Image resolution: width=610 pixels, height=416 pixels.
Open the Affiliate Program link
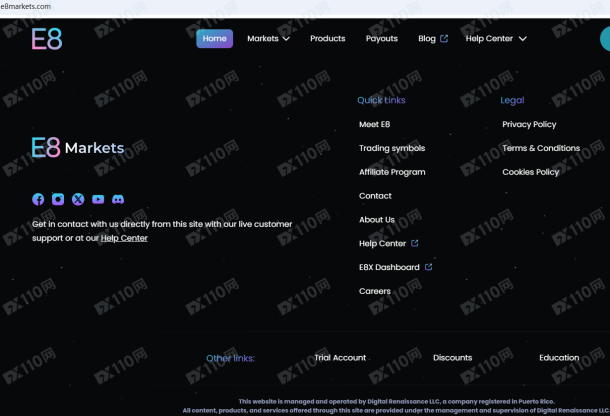(x=392, y=172)
